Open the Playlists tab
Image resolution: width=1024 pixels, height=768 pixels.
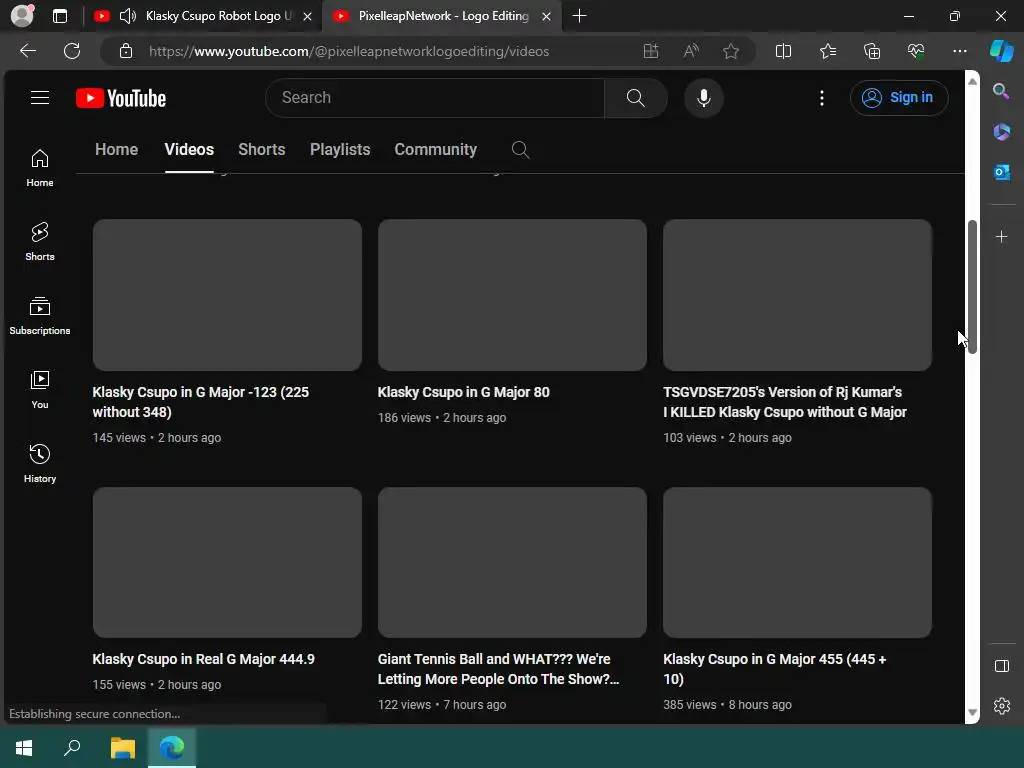click(x=340, y=150)
